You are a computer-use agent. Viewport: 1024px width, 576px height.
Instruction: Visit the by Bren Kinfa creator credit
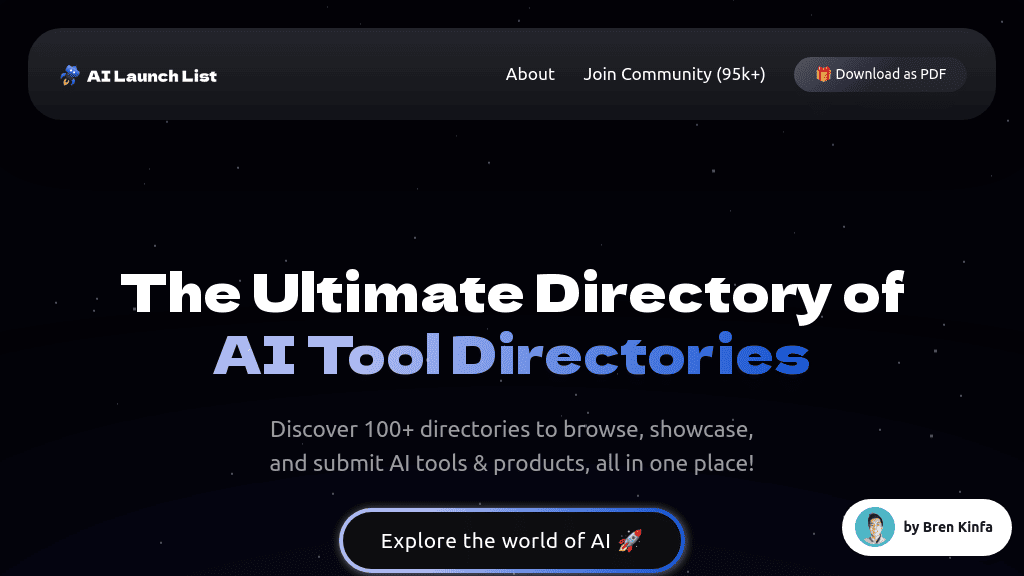click(946, 527)
